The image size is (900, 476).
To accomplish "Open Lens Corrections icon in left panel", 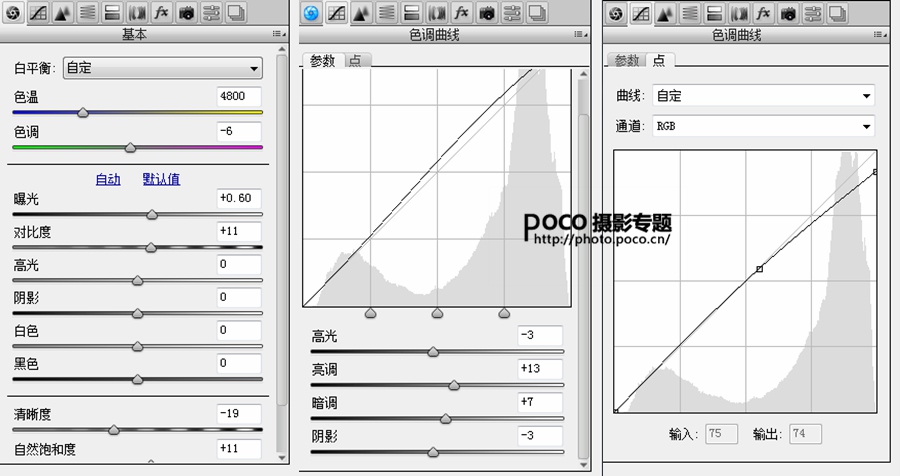I will click(x=137, y=12).
